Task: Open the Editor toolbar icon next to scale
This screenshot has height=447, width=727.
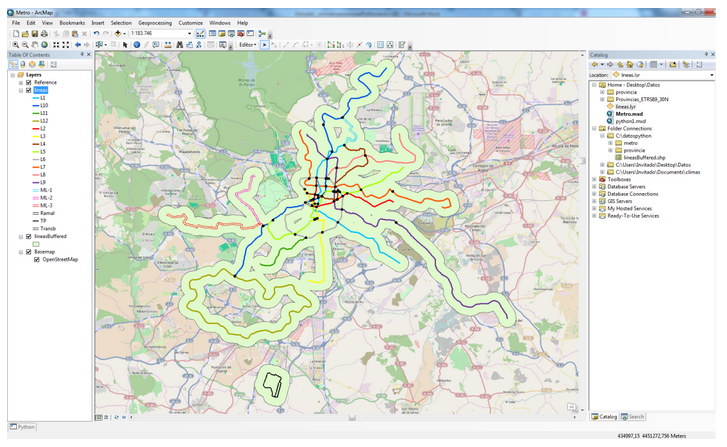Action: click(200, 33)
